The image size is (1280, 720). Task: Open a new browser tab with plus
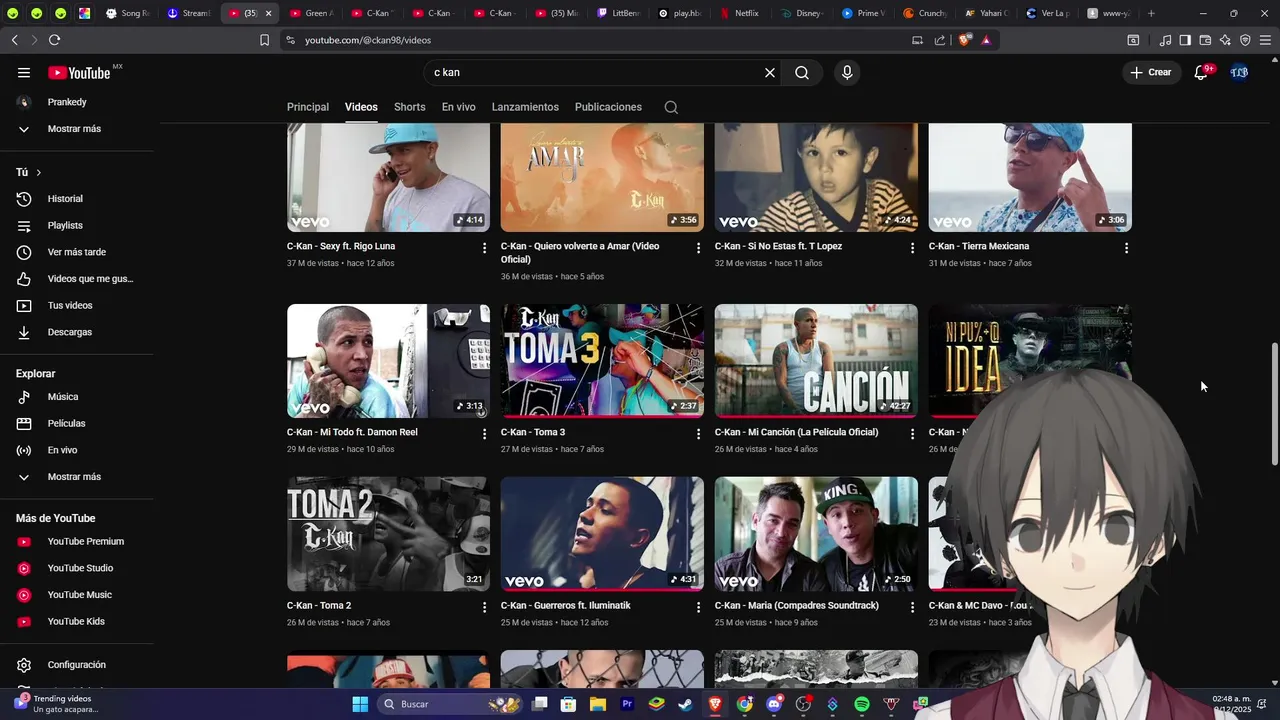tap(1151, 13)
